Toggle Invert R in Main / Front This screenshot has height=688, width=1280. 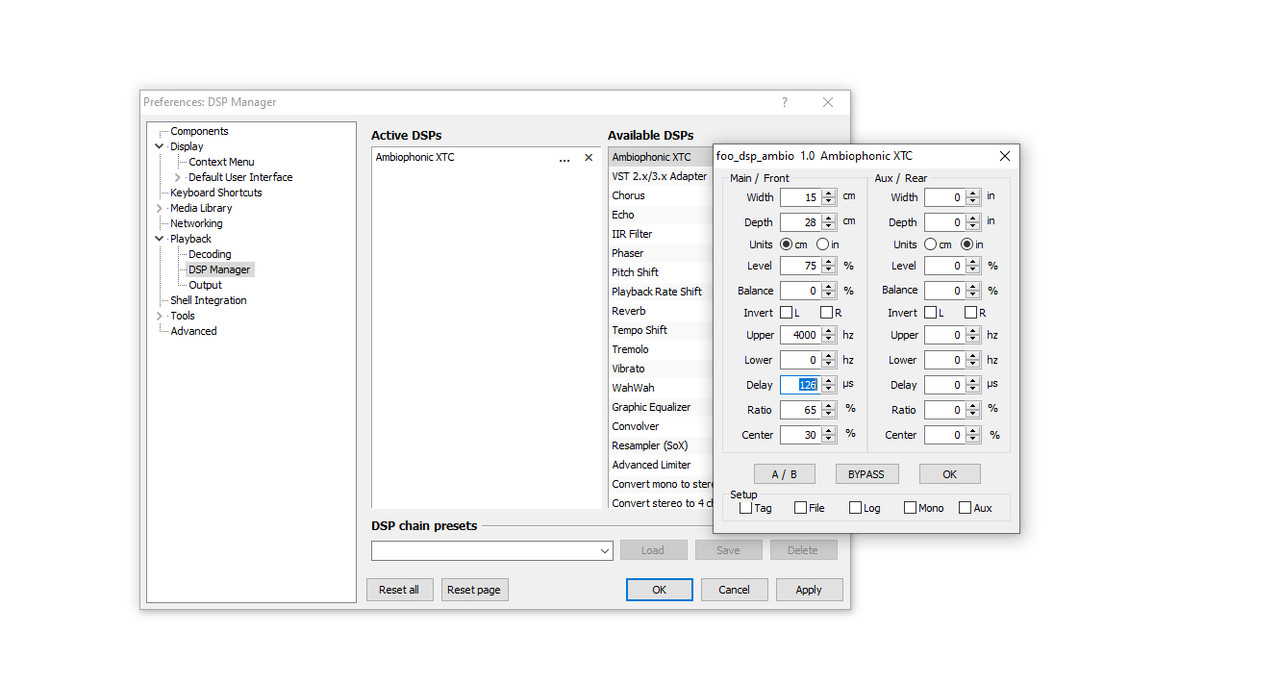[826, 313]
